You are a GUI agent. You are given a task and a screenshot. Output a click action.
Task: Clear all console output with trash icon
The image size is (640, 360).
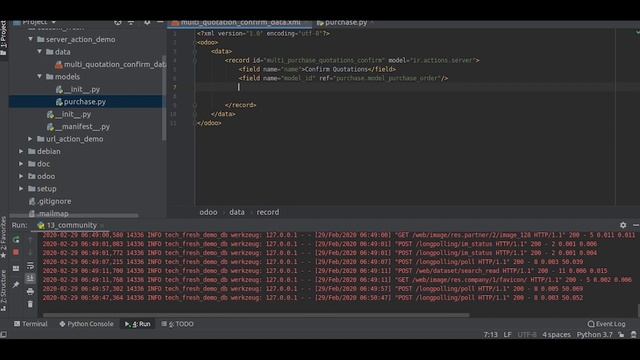coord(30,304)
